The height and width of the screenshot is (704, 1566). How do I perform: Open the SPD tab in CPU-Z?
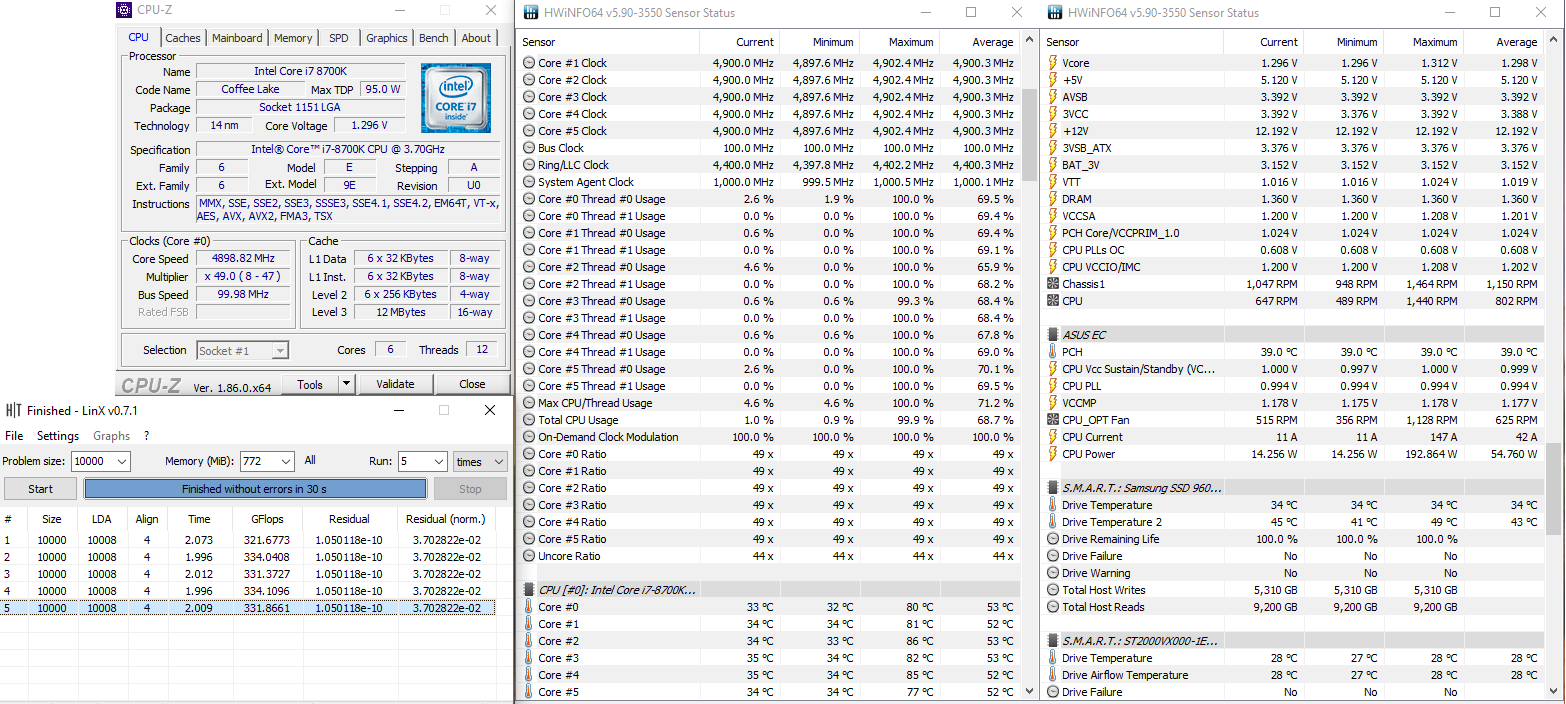click(x=339, y=38)
